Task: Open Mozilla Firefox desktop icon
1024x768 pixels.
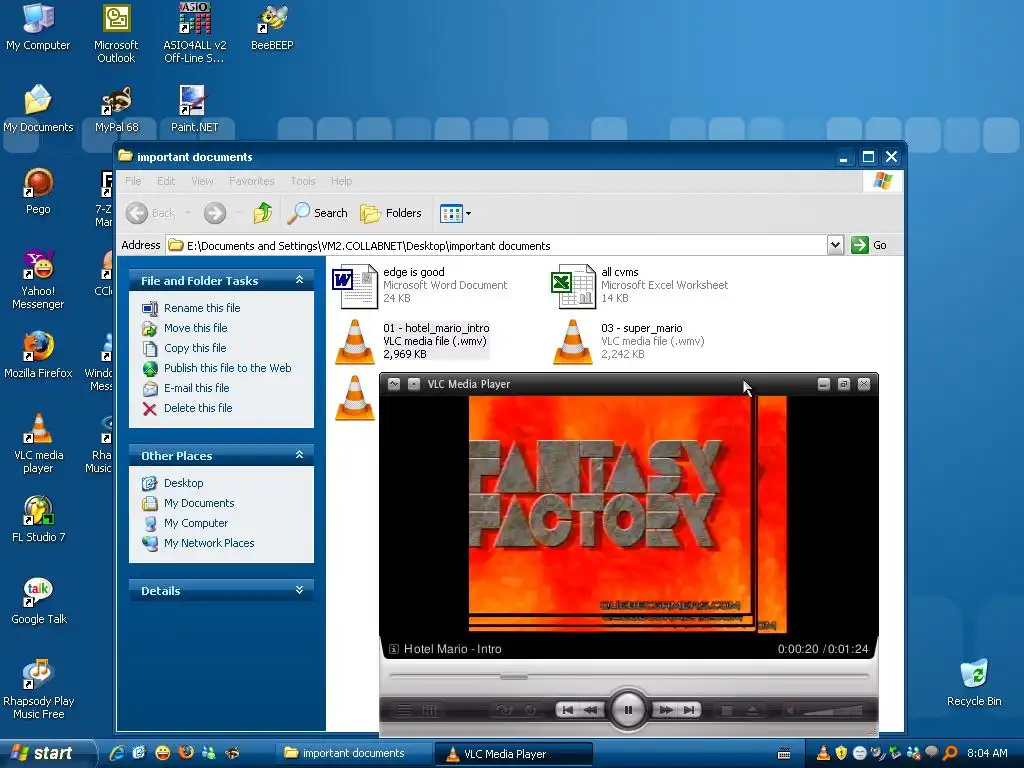Action: [38, 355]
